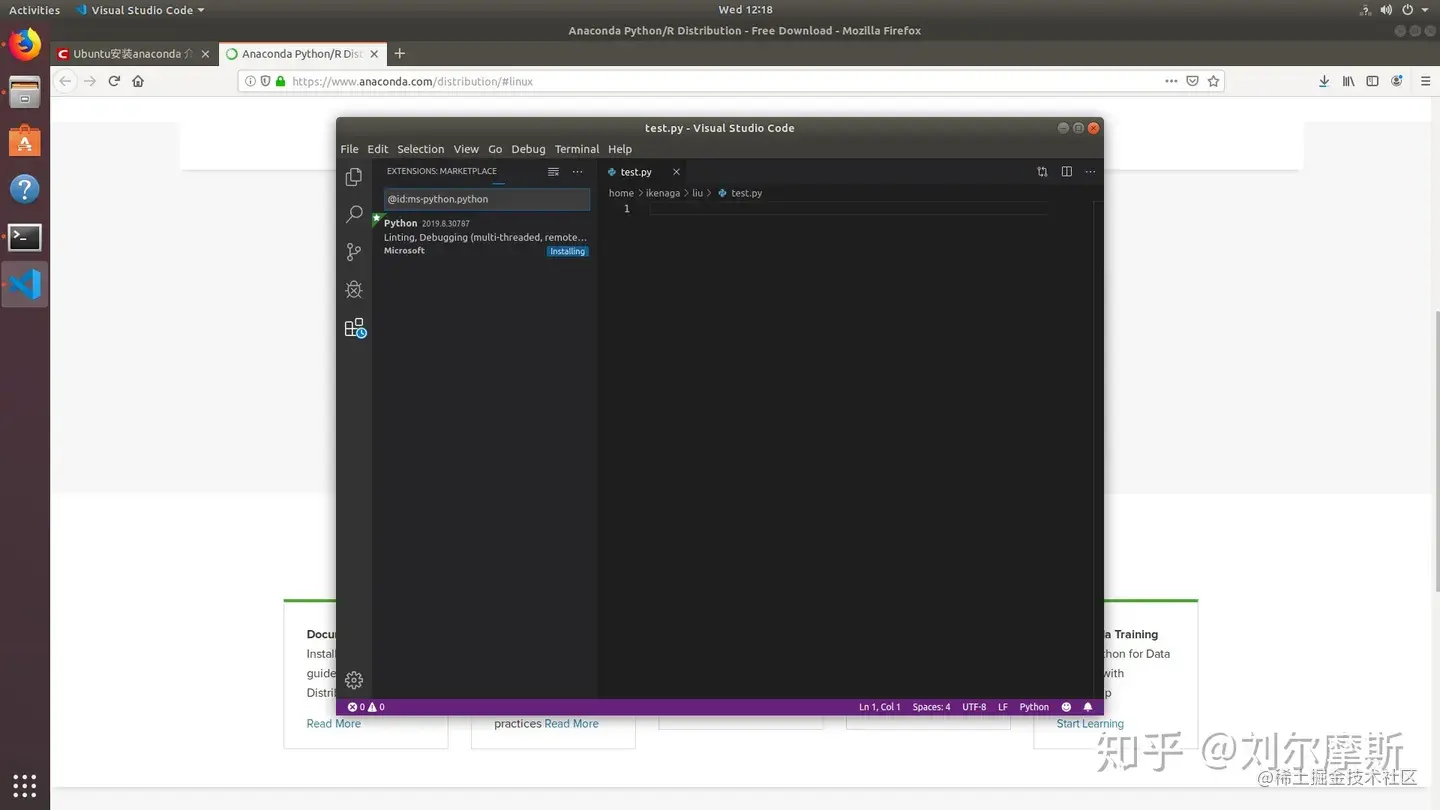This screenshot has height=810, width=1440.
Task: Open the Debug menu
Action: (528, 149)
